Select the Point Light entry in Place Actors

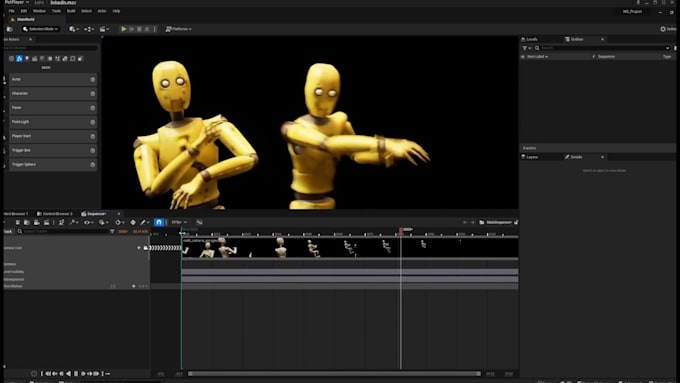[53, 122]
